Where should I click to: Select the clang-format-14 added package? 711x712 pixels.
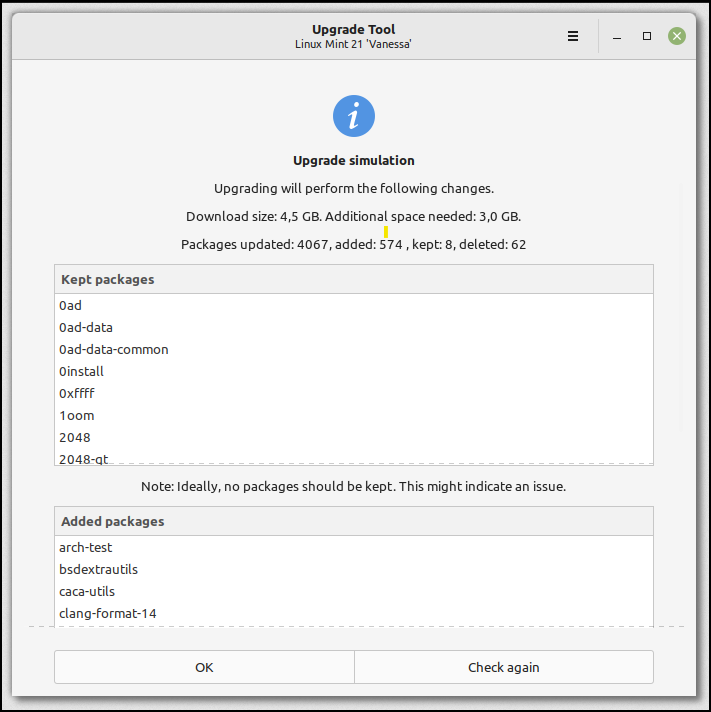coord(354,613)
